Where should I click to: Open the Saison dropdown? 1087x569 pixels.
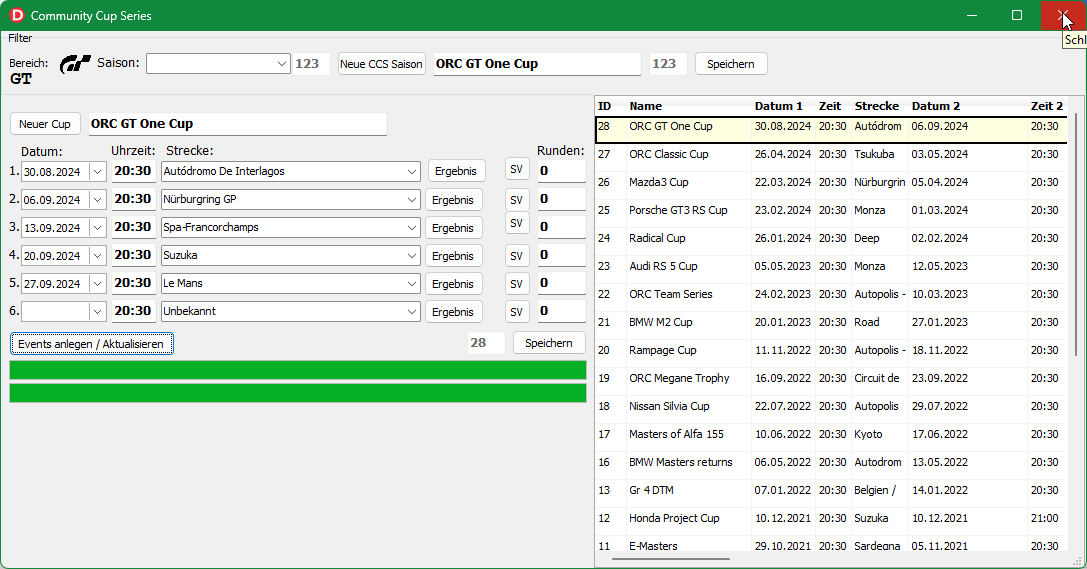click(x=281, y=64)
